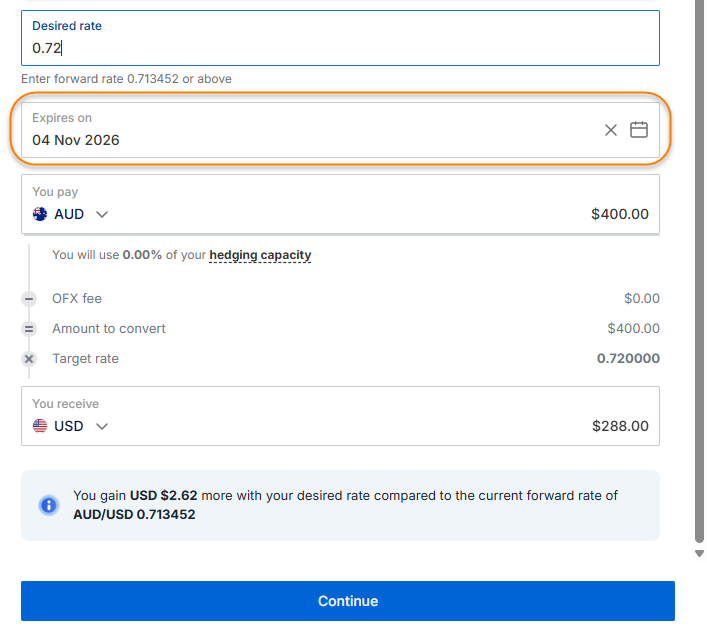The image size is (707, 632).
Task: Open the hedging capacity link
Action: (260, 255)
